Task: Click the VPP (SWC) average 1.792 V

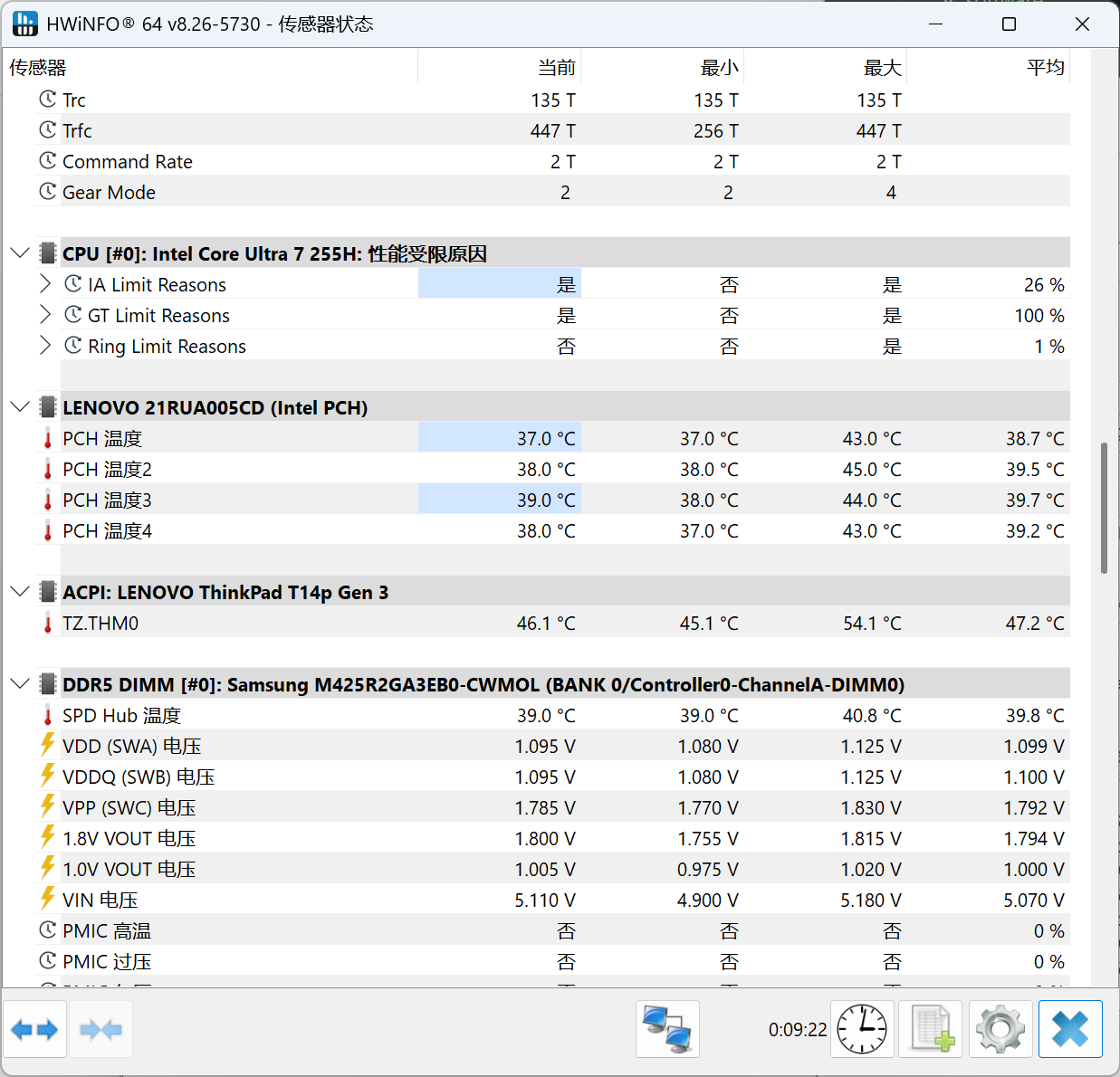Action: [1034, 808]
